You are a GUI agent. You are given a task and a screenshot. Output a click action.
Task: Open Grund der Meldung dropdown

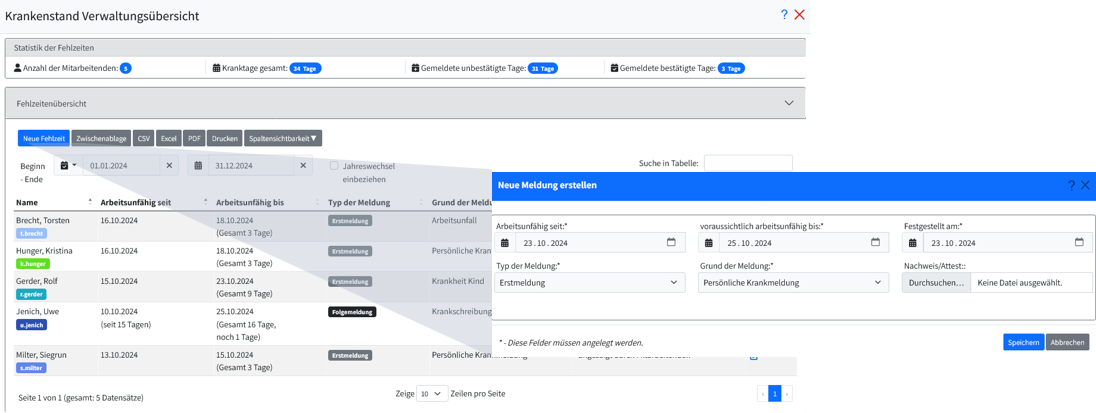793,282
